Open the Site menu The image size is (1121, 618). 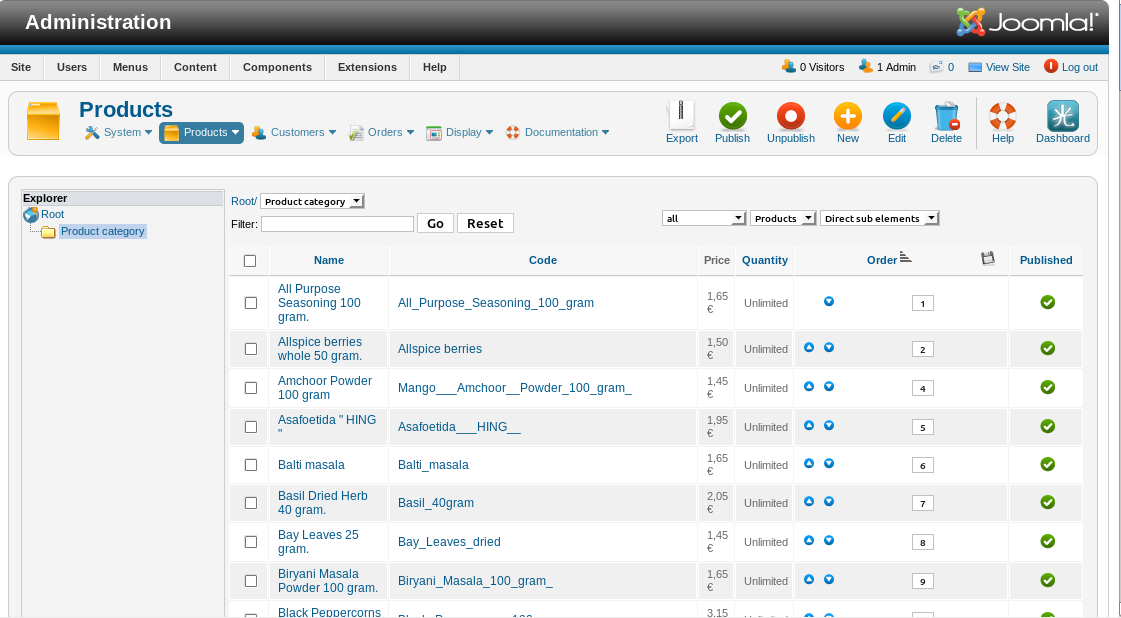click(x=21, y=67)
